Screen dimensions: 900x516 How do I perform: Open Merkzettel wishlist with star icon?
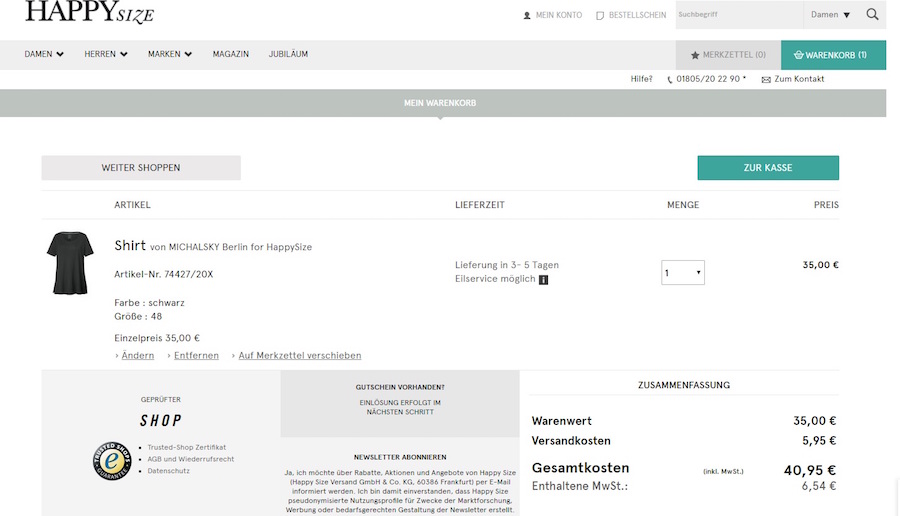[728, 55]
